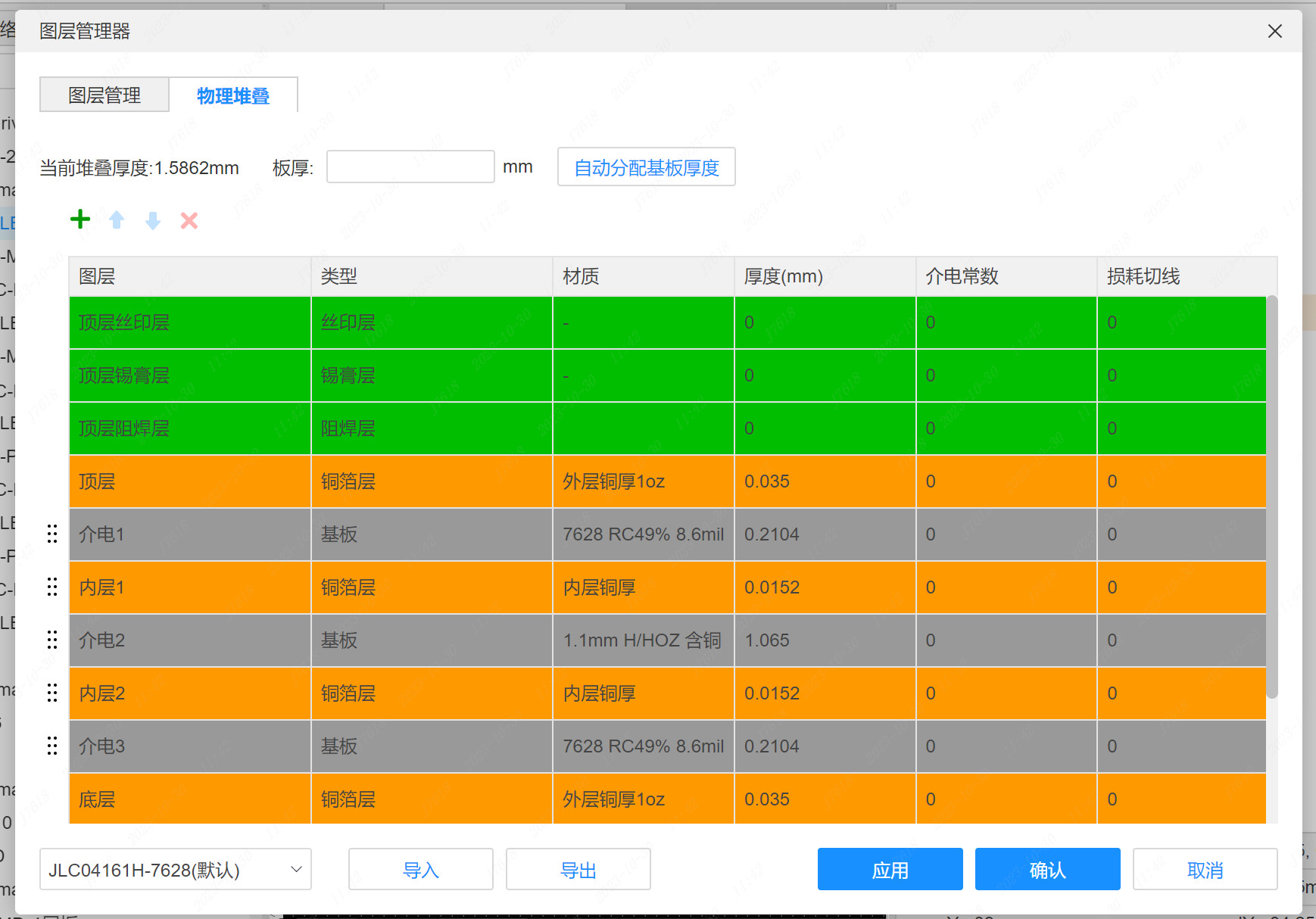Select the 物理堆叠 tab

[233, 95]
